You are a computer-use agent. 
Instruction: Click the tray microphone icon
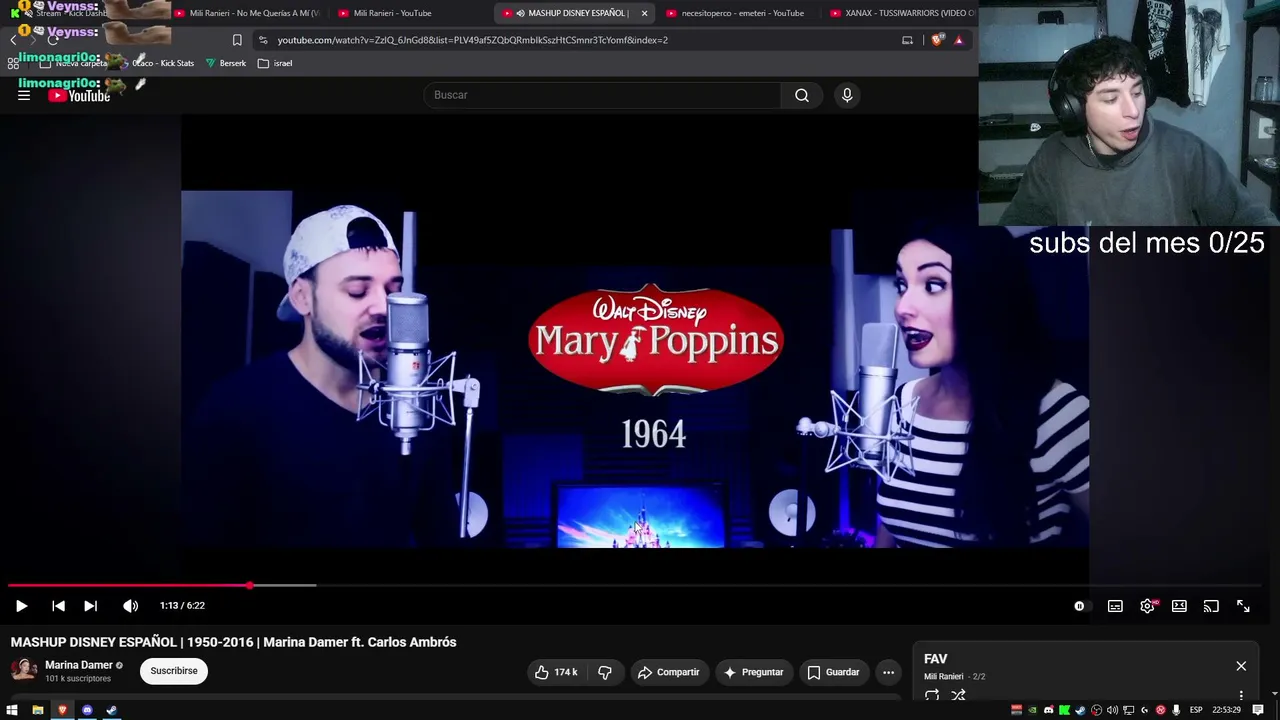[x=1176, y=710]
